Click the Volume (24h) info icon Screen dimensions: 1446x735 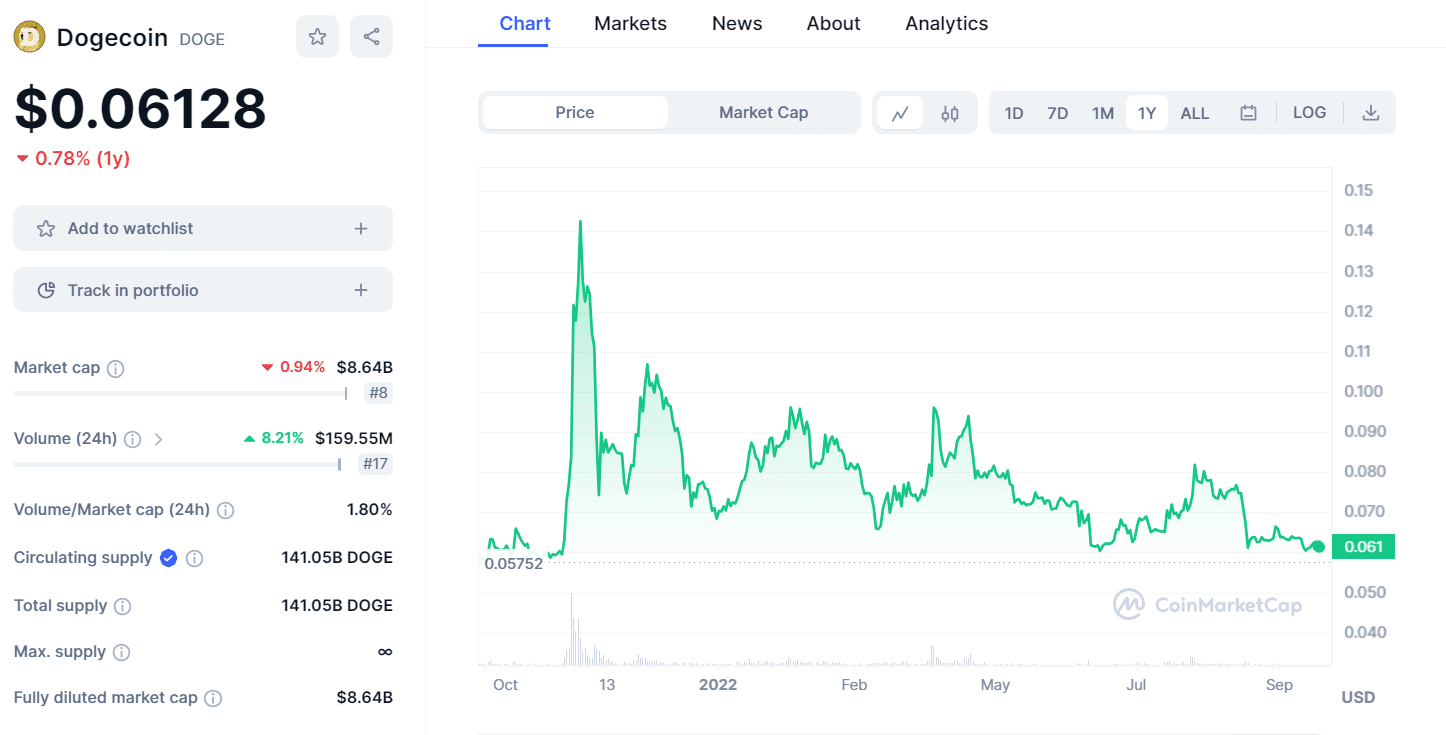pos(132,439)
